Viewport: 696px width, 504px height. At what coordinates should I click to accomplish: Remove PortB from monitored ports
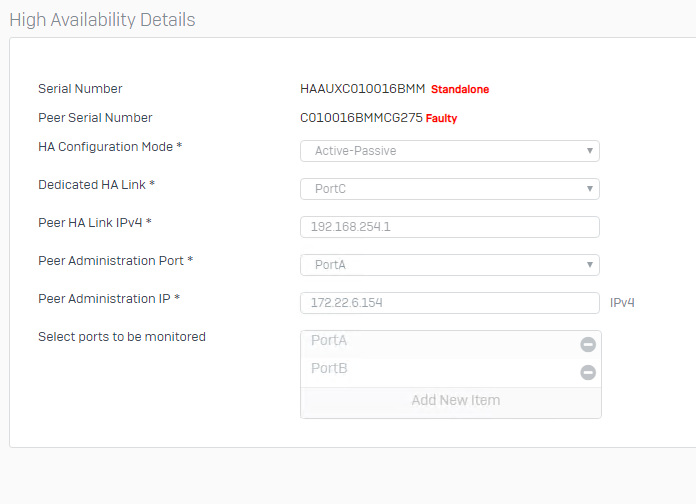pos(588,372)
